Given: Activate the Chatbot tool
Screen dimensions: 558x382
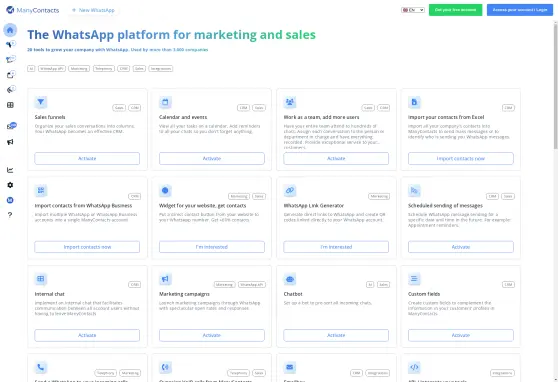Looking at the screenshot, I should [336, 335].
